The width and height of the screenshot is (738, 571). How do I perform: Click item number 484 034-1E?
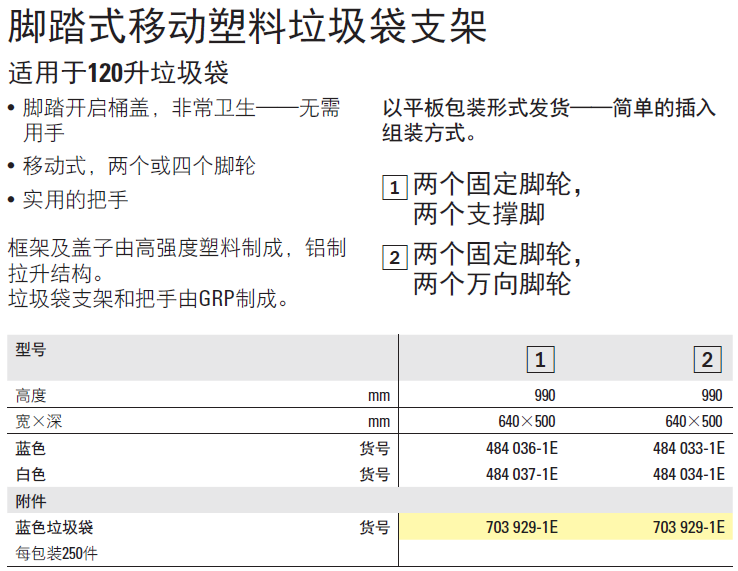click(x=689, y=474)
